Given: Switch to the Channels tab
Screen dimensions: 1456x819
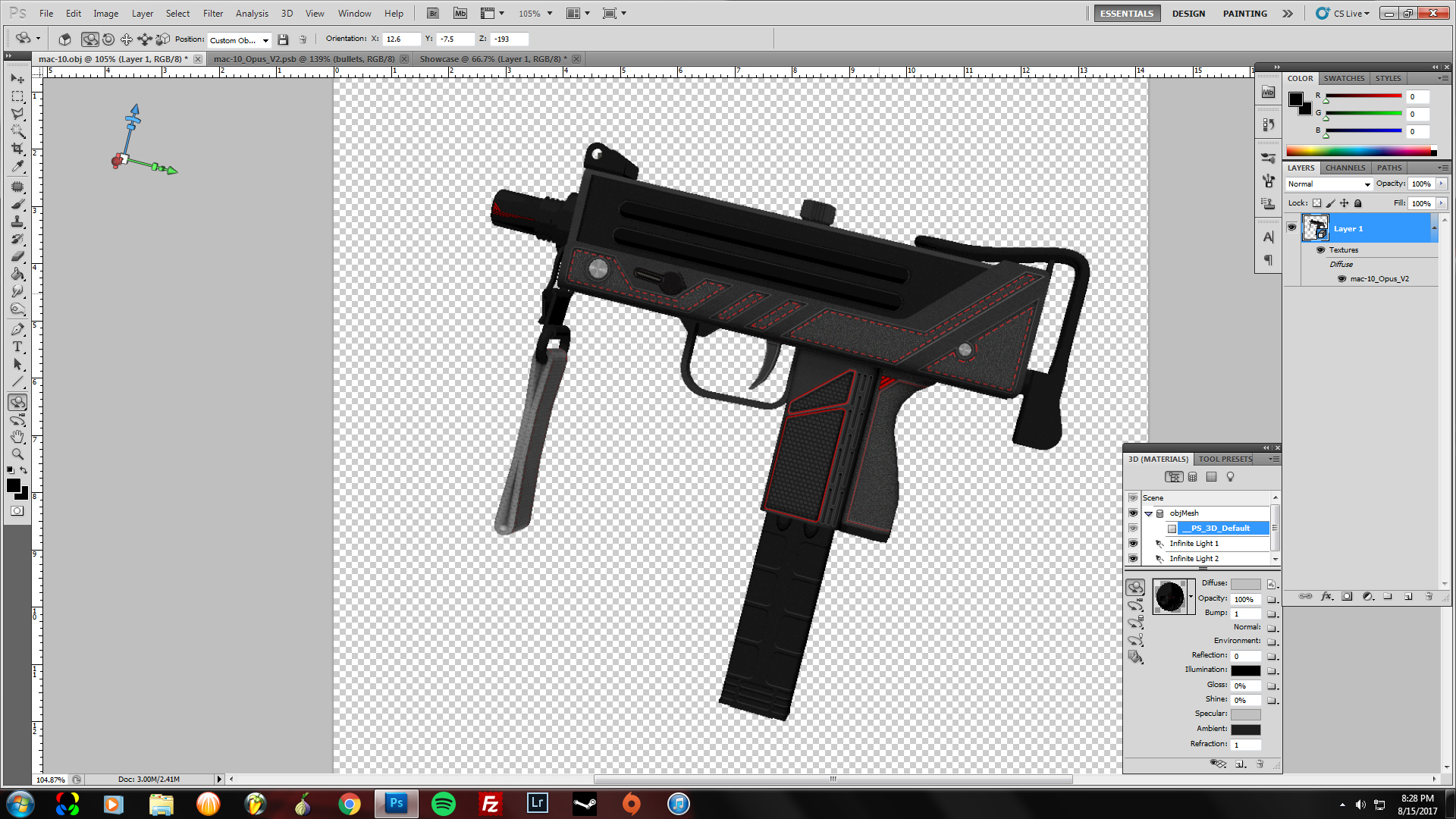Looking at the screenshot, I should pos(1345,168).
